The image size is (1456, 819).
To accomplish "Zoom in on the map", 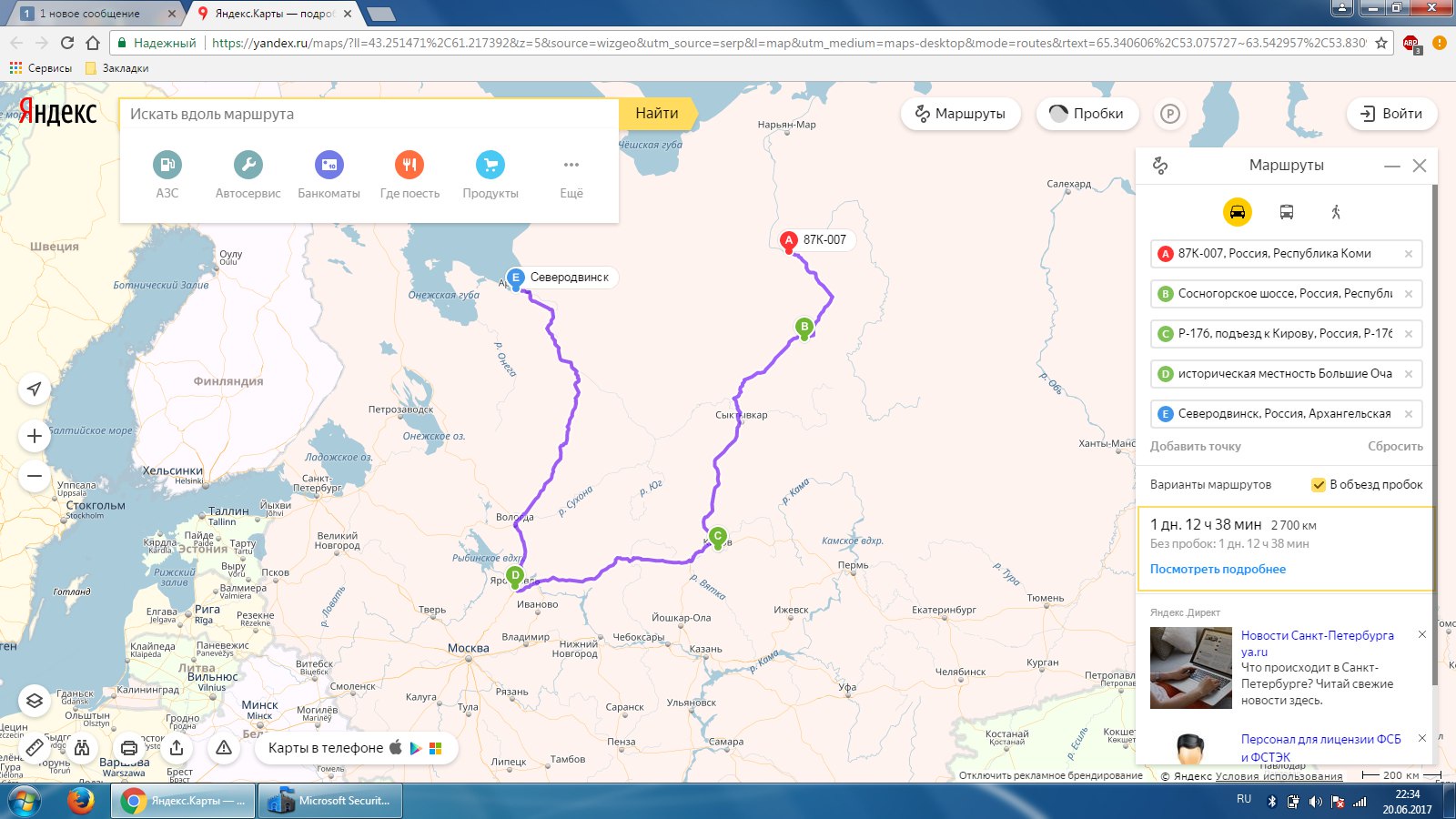I will pyautogui.click(x=35, y=436).
